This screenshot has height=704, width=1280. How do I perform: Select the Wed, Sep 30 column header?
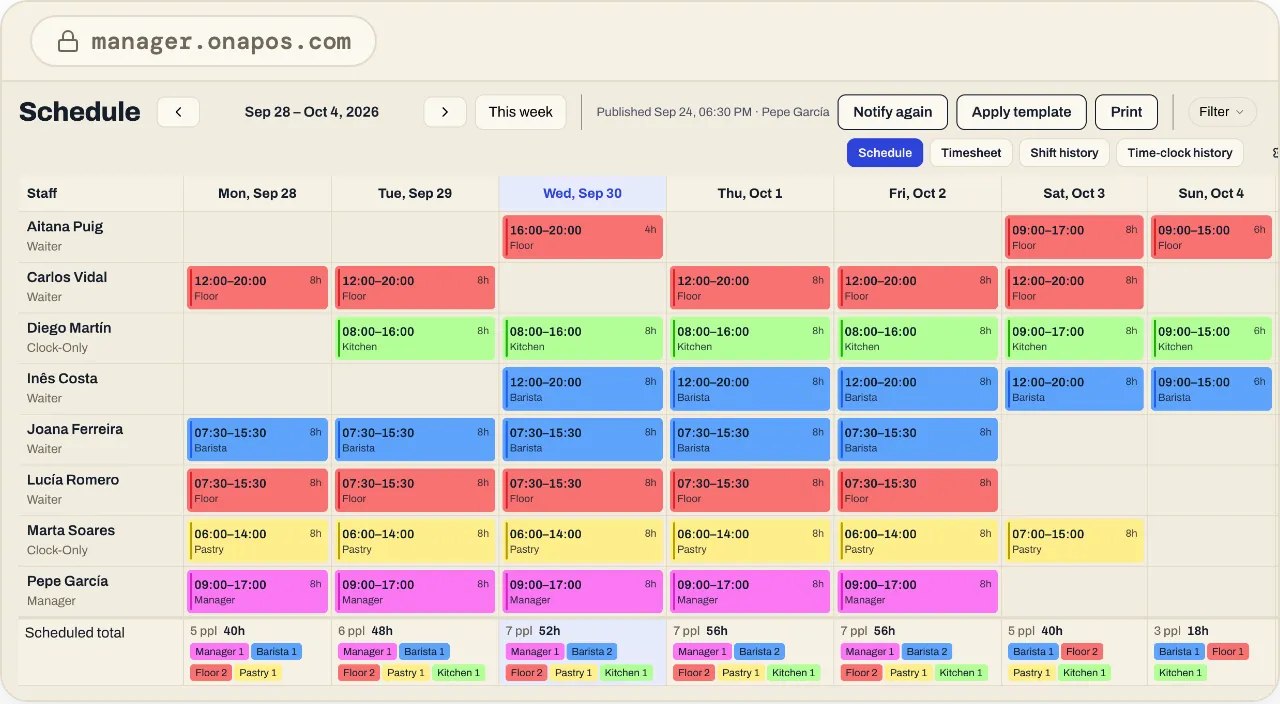point(582,194)
